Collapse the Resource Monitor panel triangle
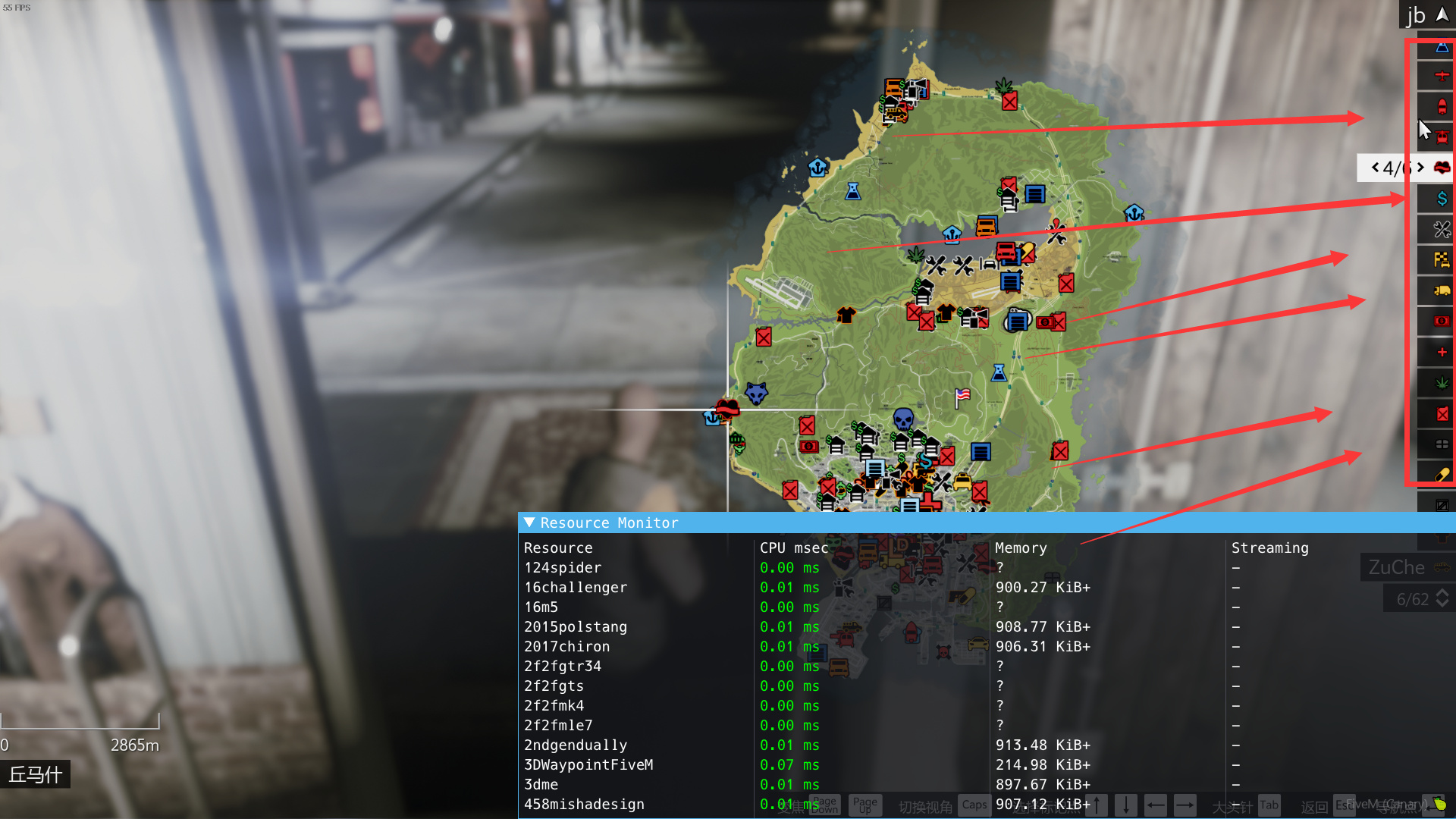The height and width of the screenshot is (819, 1456). tap(529, 522)
